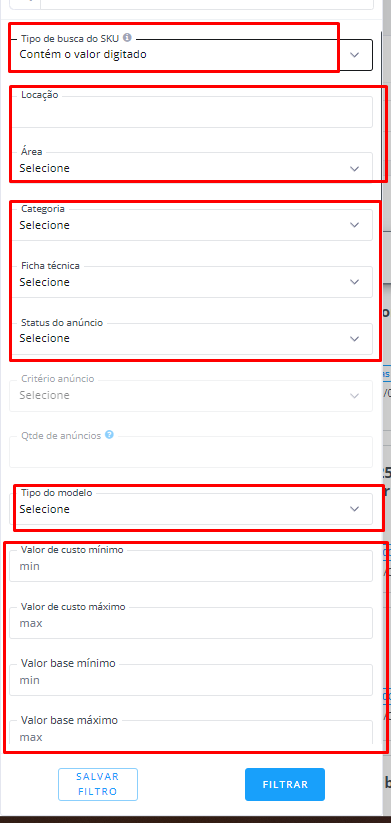
Task: Click the Contém o valor digitado selection text
Action: point(83,54)
